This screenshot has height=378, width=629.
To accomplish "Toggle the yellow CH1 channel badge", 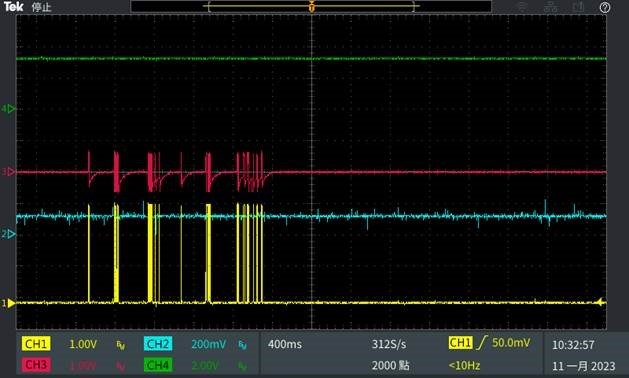I will click(x=36, y=344).
